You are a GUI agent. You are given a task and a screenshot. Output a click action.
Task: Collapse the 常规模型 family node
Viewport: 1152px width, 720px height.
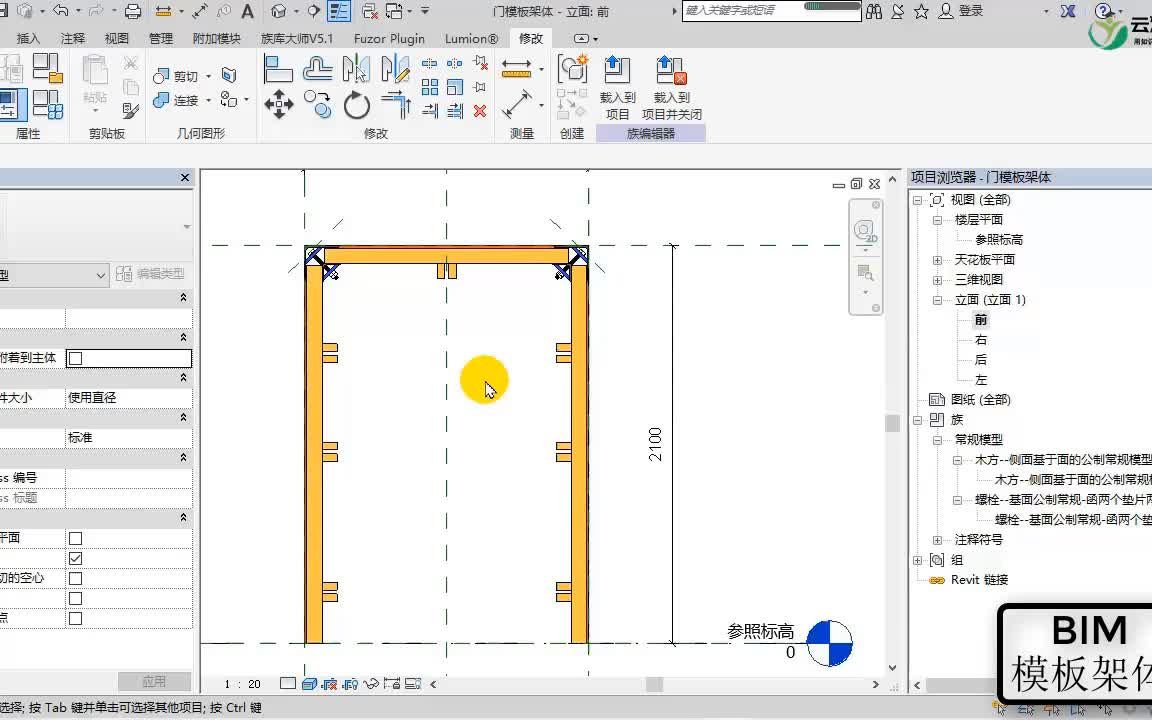[x=937, y=440]
